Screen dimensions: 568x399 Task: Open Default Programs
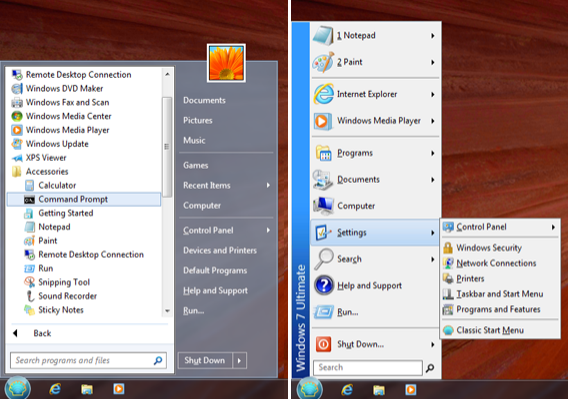click(215, 270)
